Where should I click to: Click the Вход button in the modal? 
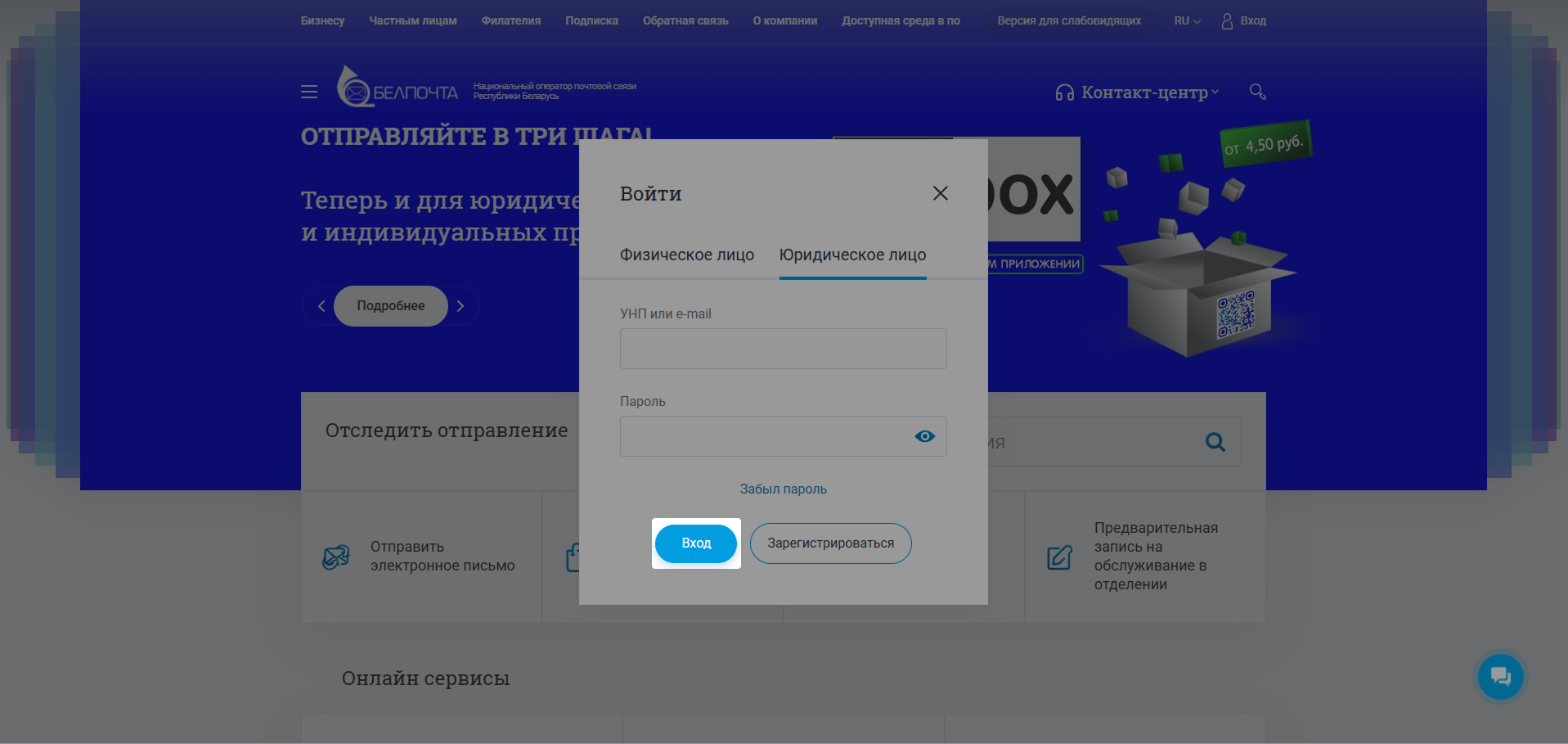(695, 543)
